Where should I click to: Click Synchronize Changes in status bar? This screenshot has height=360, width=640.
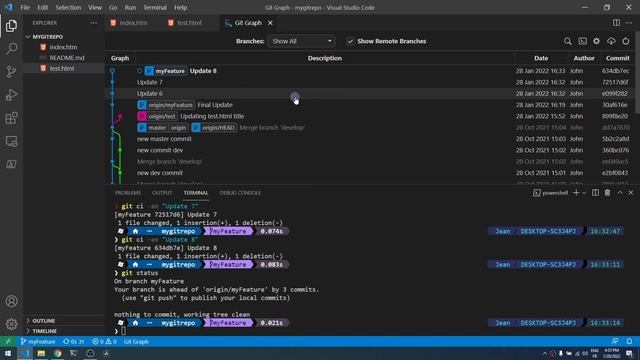click(73, 342)
